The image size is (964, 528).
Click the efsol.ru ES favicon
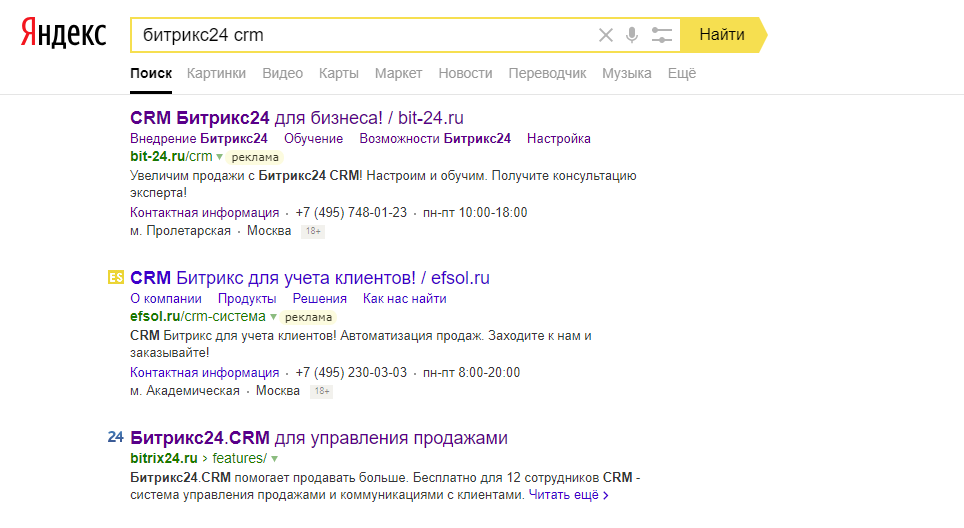(x=116, y=278)
